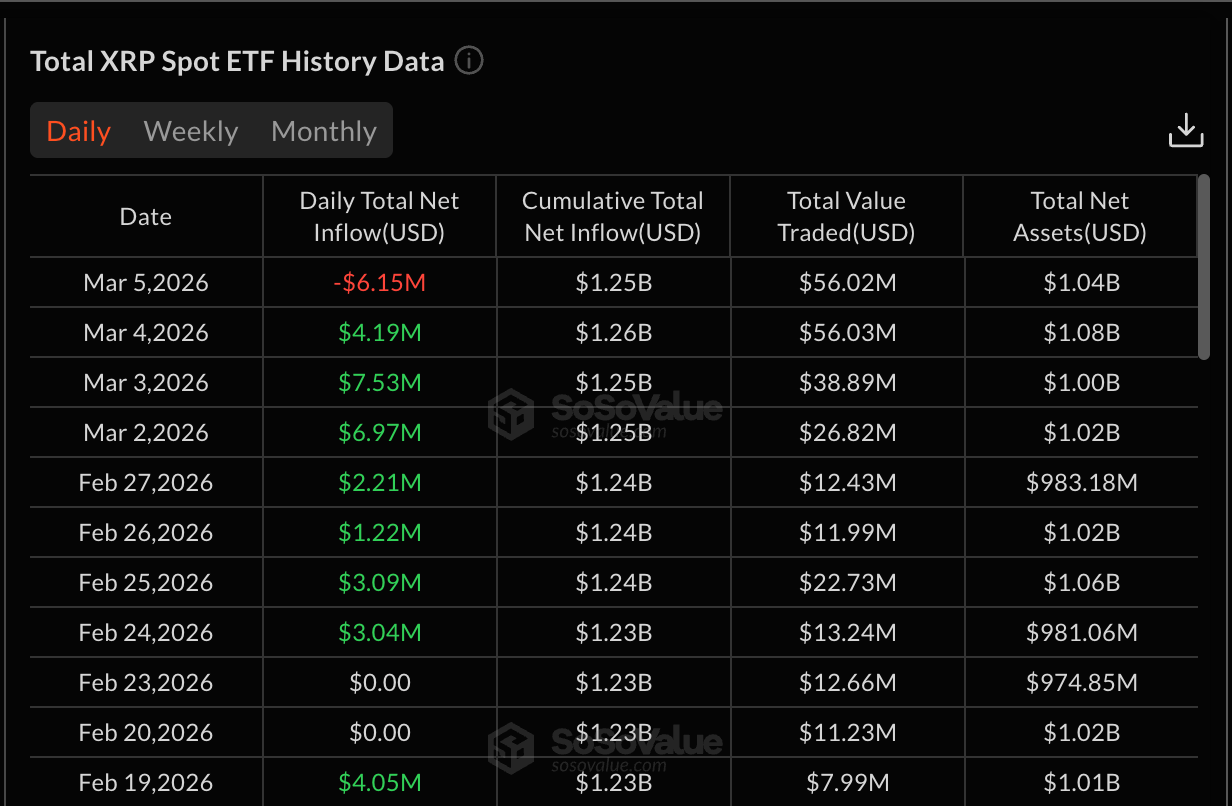Click the Total Value Traded header
The height and width of the screenshot is (806, 1232).
point(847,217)
